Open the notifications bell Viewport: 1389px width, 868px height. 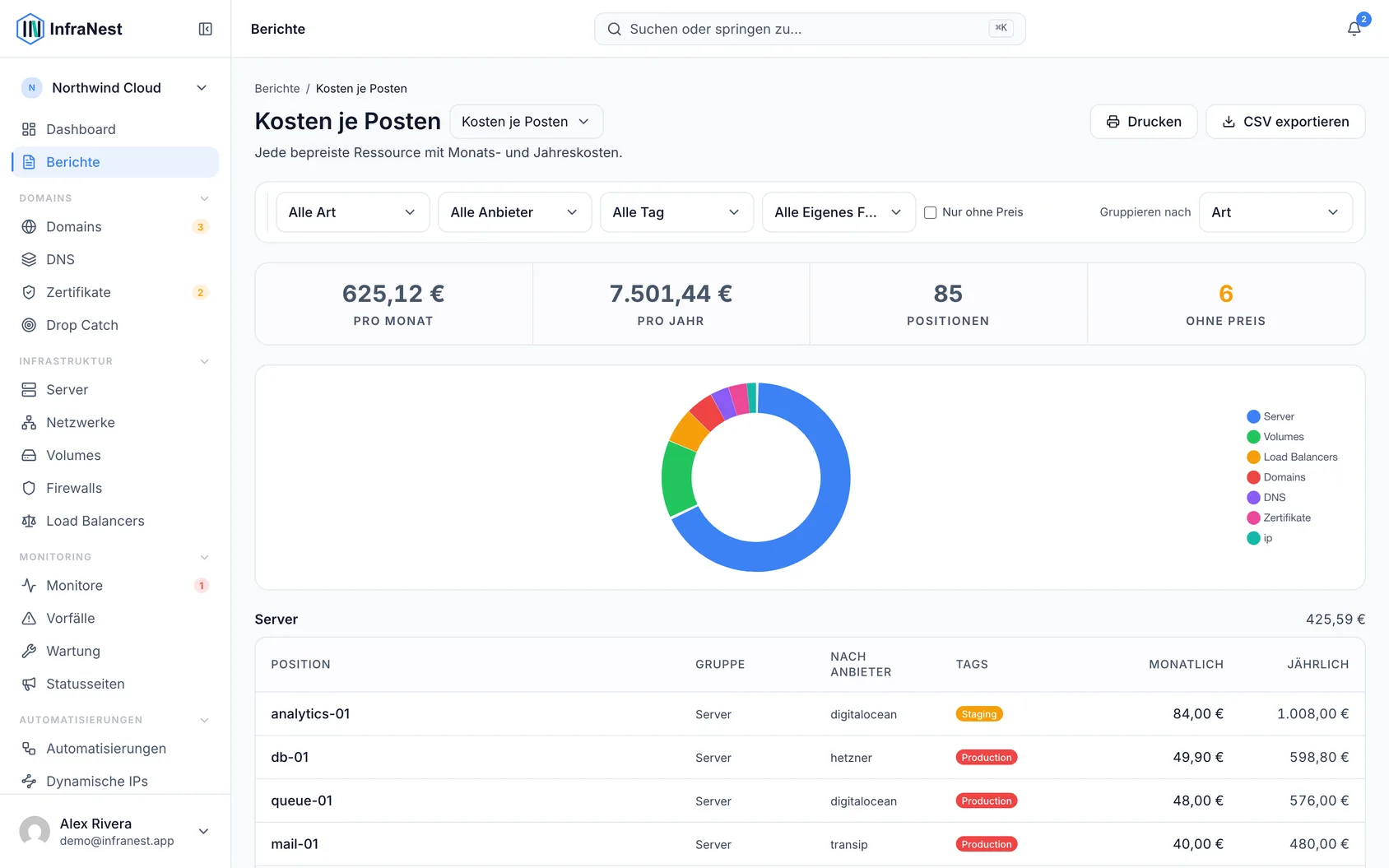coord(1354,29)
